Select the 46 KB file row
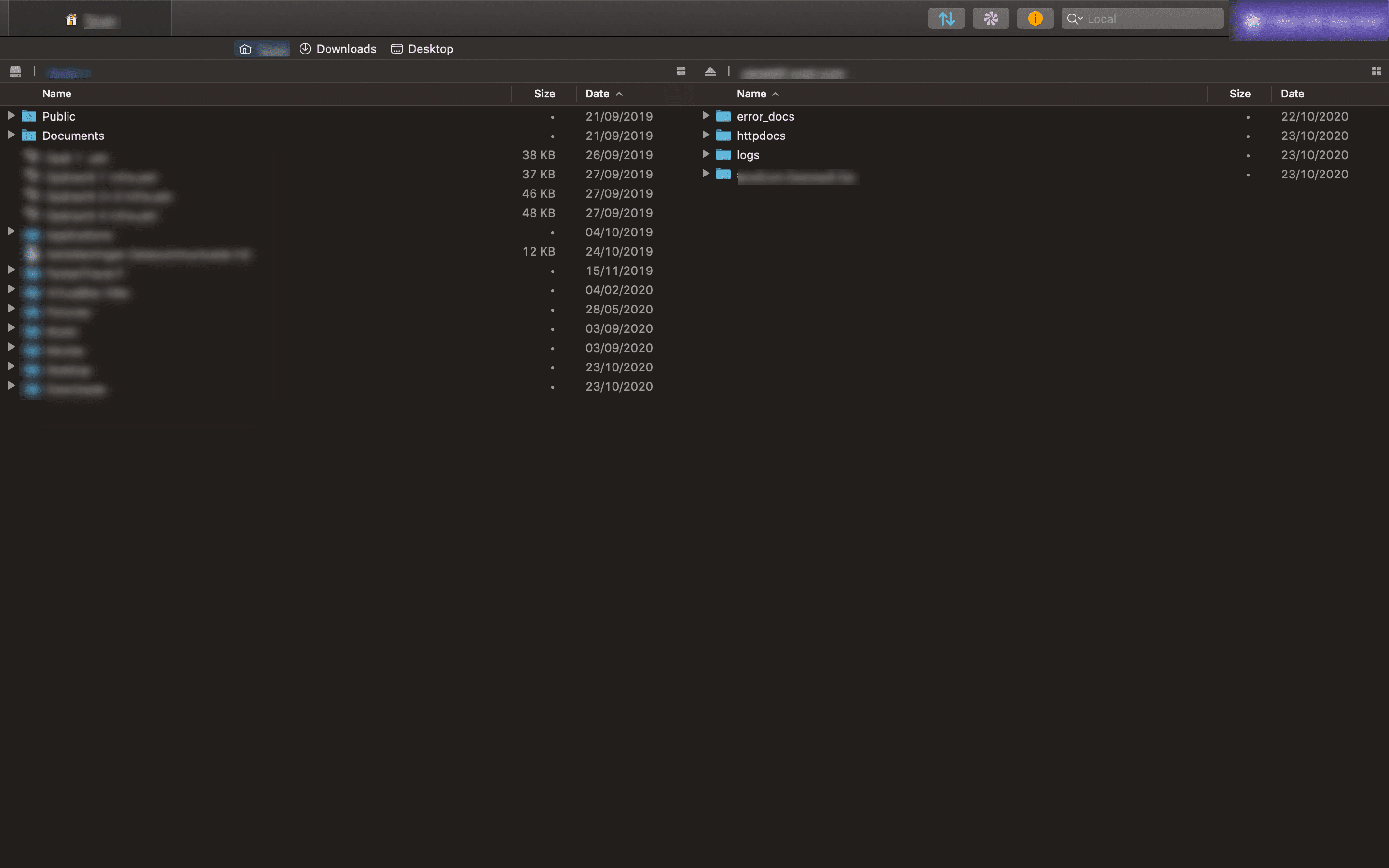Image resolution: width=1389 pixels, height=868 pixels. point(347,193)
